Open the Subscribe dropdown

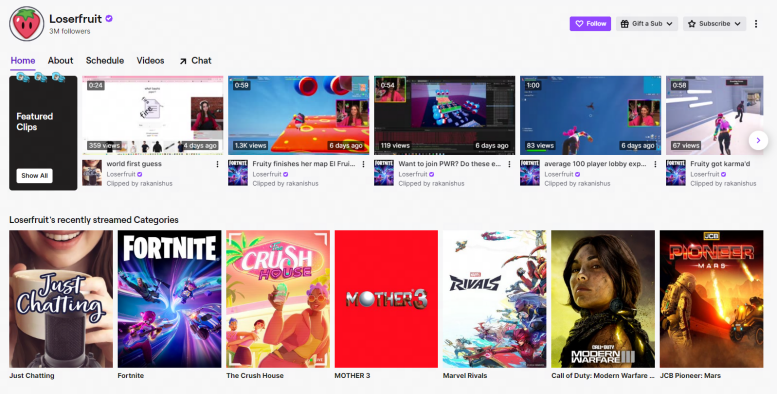[714, 23]
